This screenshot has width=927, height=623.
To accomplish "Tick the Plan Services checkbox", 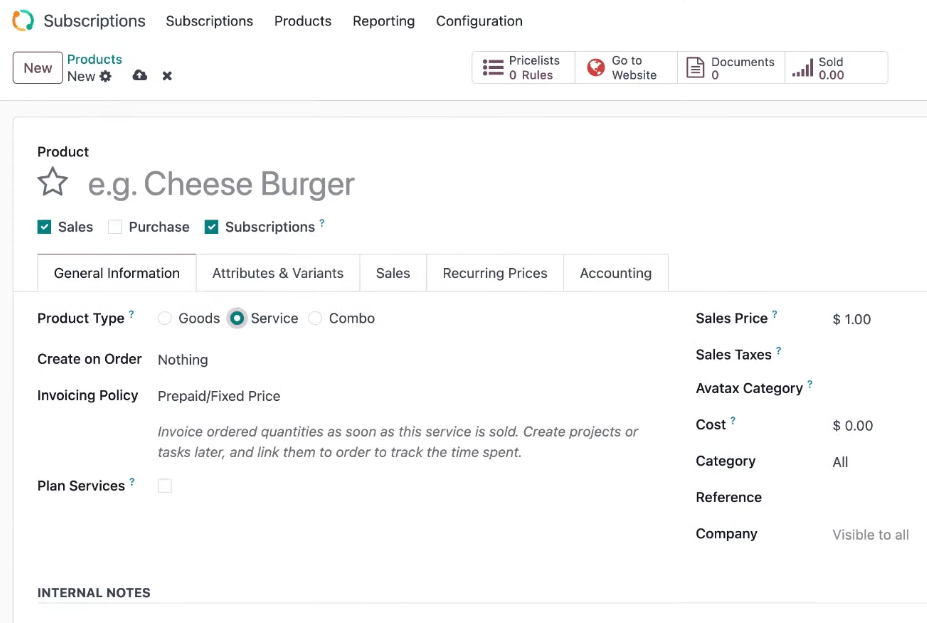I will [x=165, y=486].
